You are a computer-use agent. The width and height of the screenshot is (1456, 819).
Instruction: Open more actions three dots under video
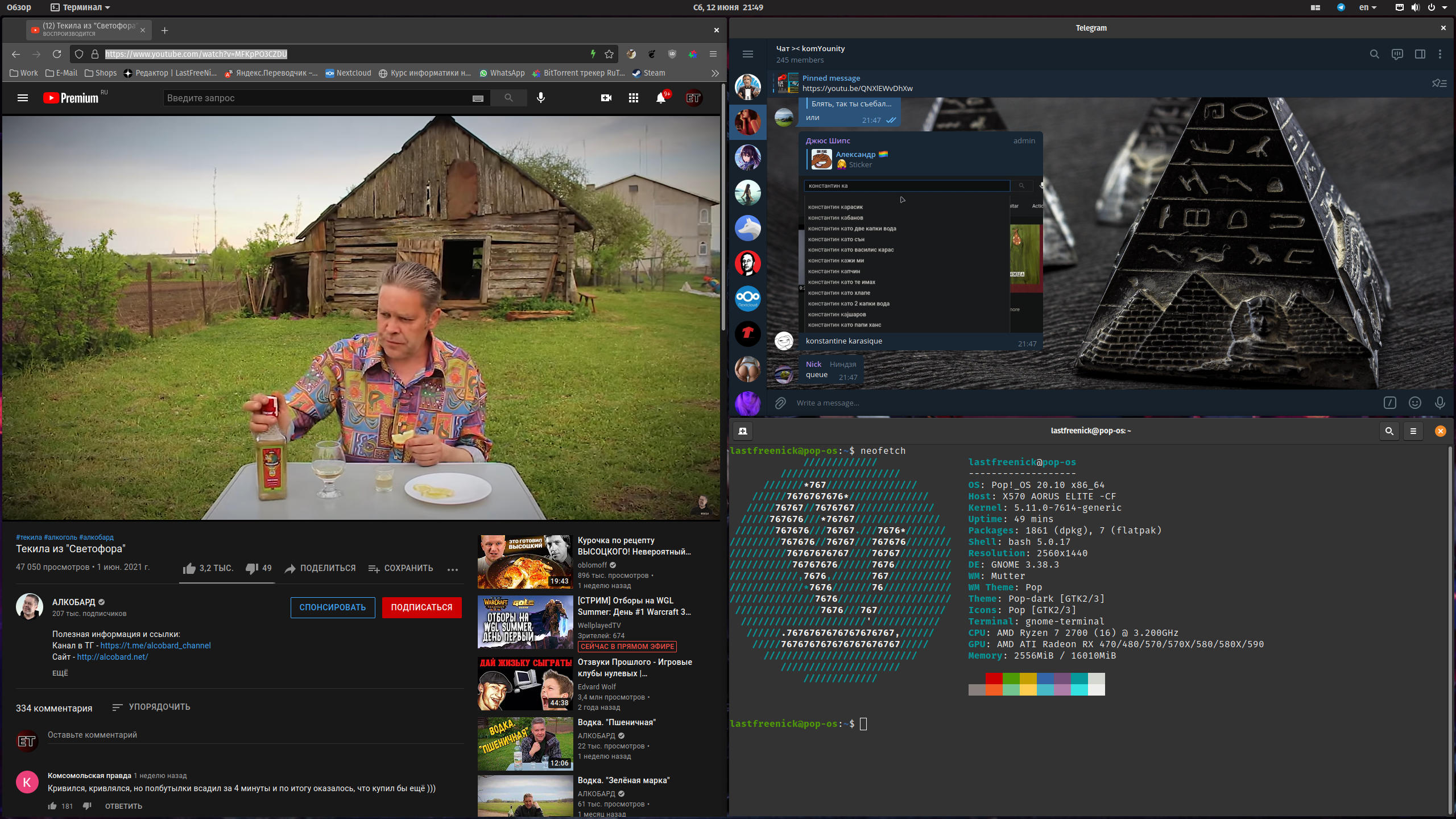tap(453, 569)
